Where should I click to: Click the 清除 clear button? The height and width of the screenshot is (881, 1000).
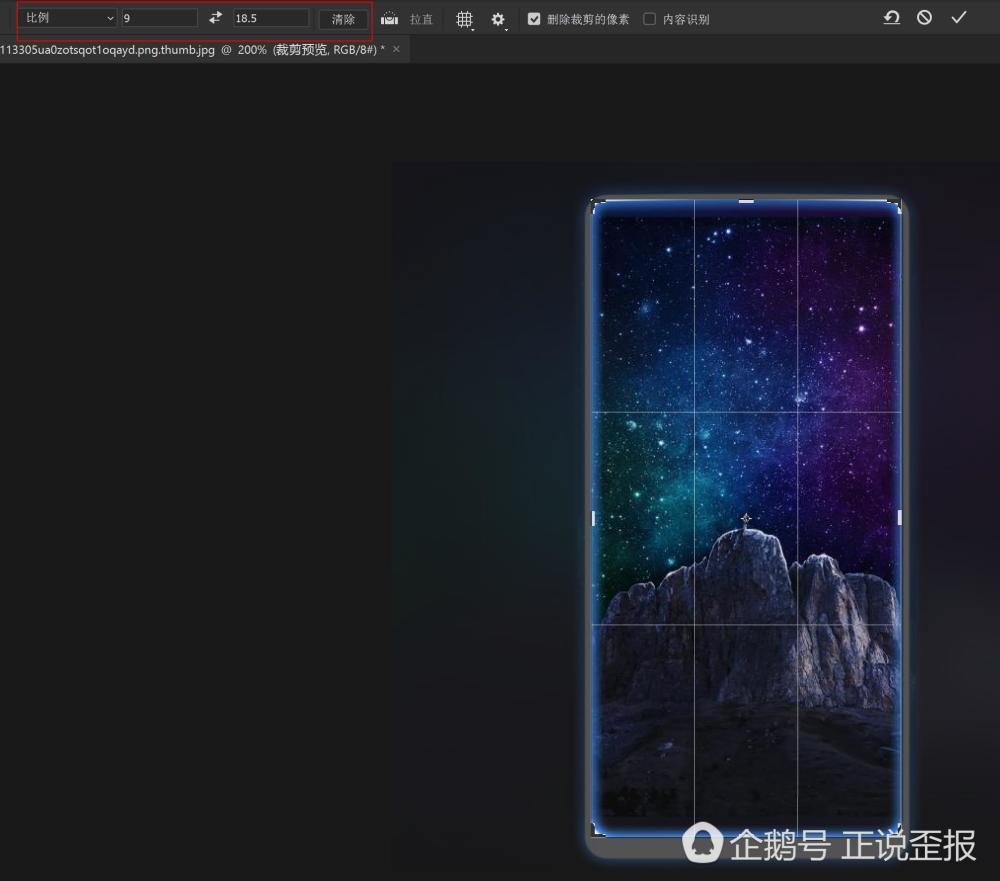pos(343,19)
